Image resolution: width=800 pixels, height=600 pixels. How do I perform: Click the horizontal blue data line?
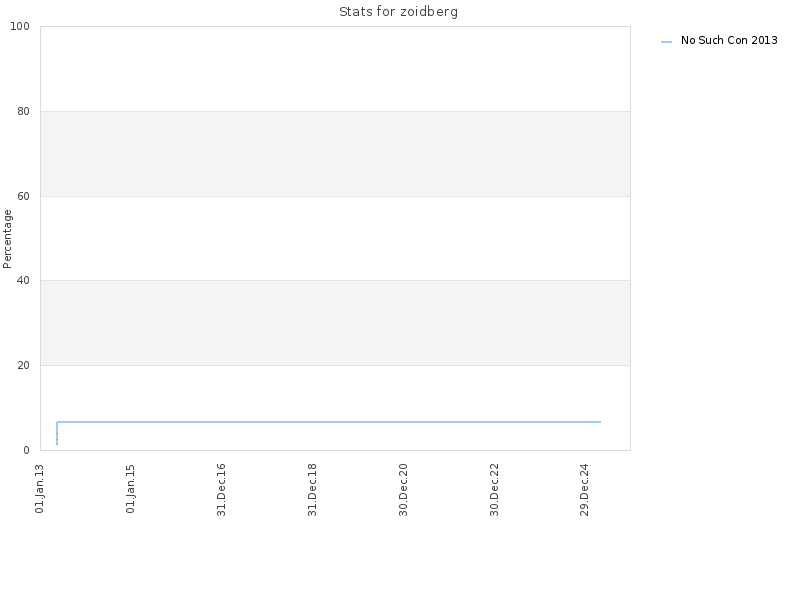[329, 422]
